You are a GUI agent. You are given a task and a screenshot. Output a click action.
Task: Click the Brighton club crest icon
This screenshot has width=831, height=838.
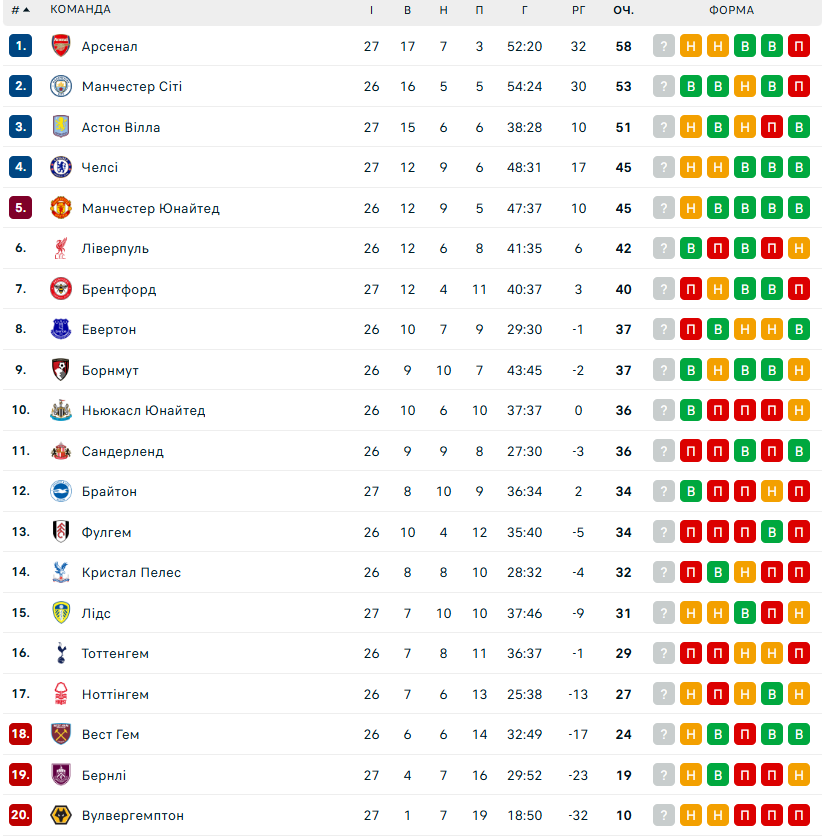[61, 491]
